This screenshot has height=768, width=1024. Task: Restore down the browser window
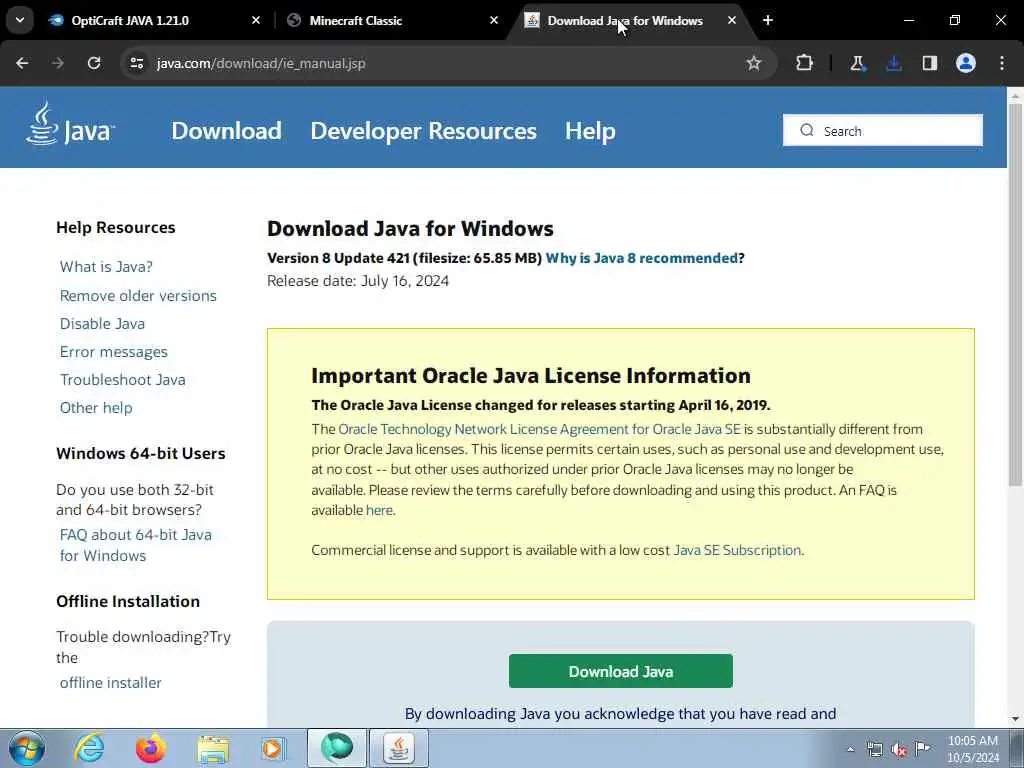point(955,20)
